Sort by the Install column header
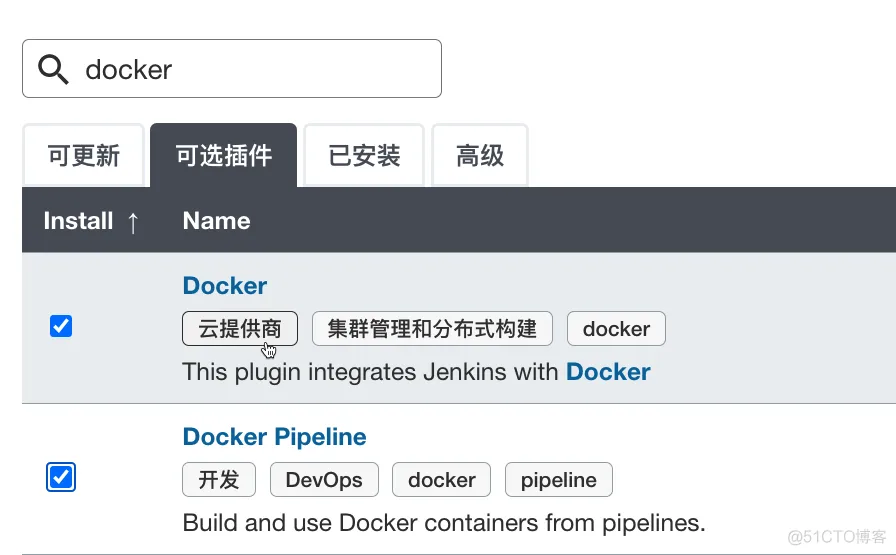 tap(79, 221)
